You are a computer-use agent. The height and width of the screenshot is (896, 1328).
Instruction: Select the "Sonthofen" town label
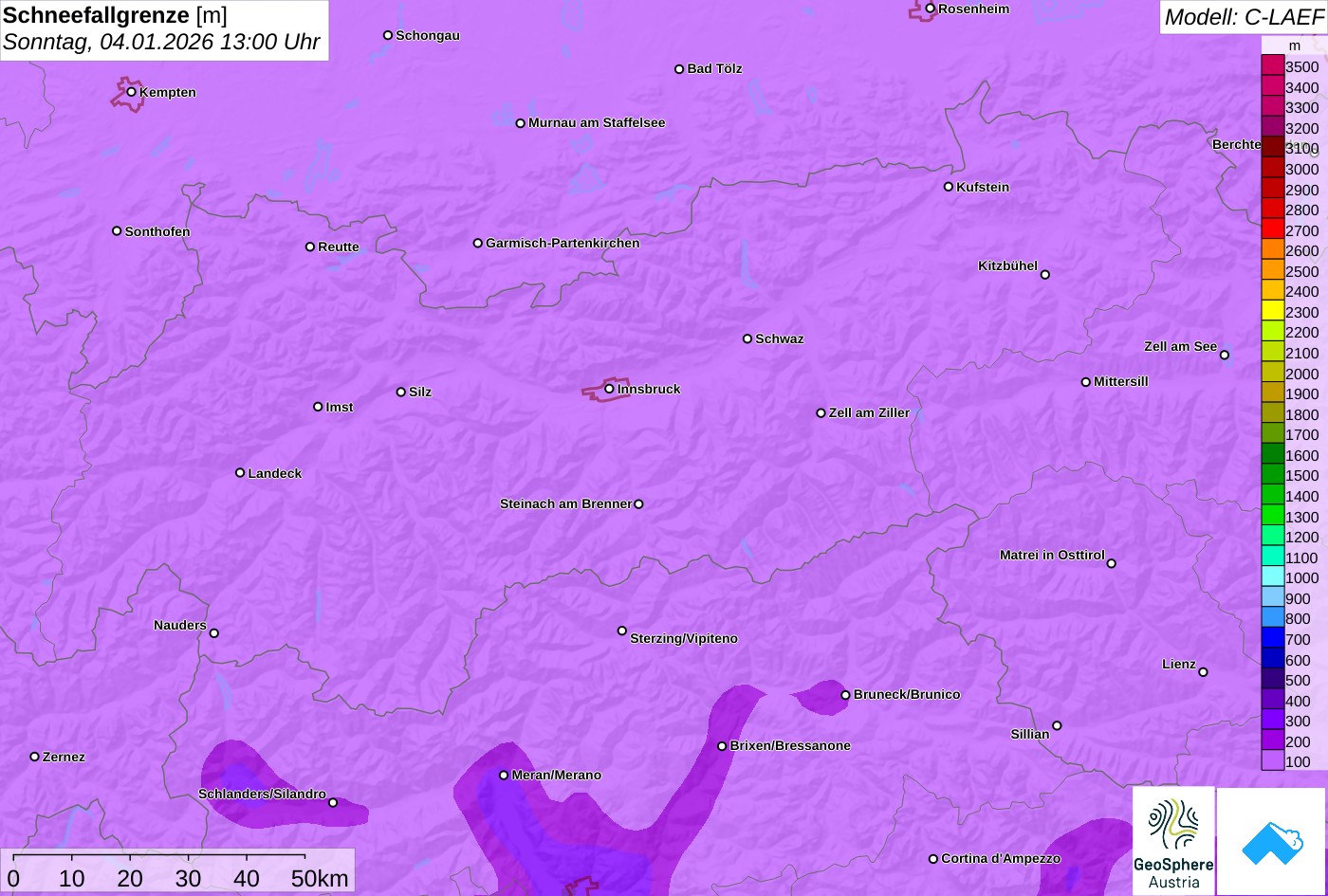coord(157,232)
